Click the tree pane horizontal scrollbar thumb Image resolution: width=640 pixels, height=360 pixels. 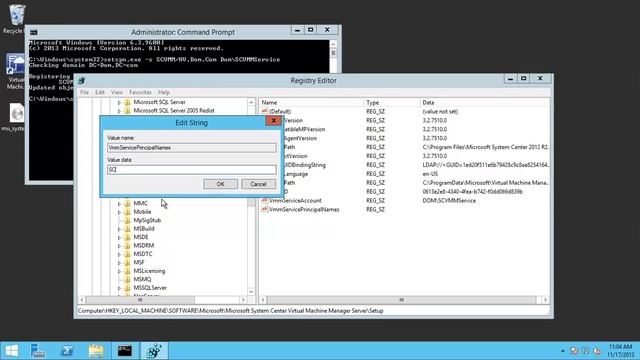point(140,300)
